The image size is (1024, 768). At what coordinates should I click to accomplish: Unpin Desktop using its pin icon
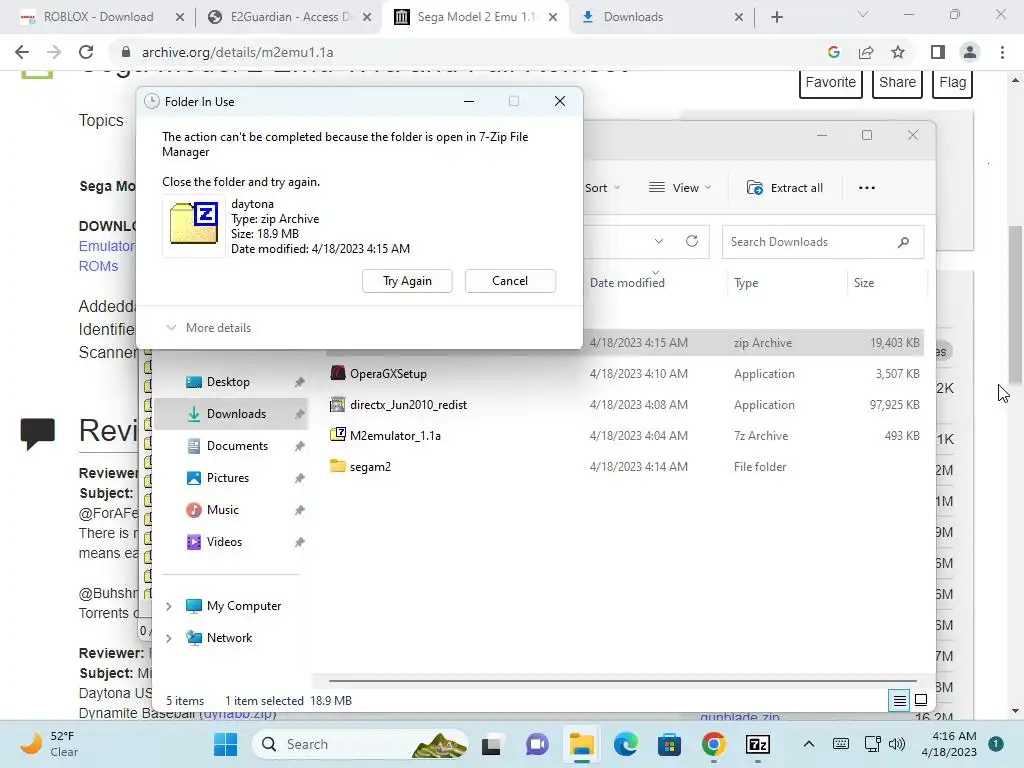299,382
